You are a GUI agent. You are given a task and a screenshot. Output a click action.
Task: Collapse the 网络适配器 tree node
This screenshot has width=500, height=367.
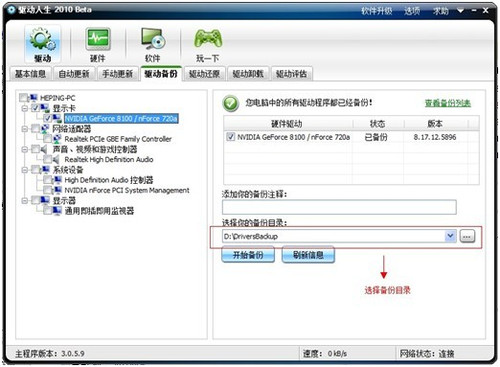click(x=25, y=129)
